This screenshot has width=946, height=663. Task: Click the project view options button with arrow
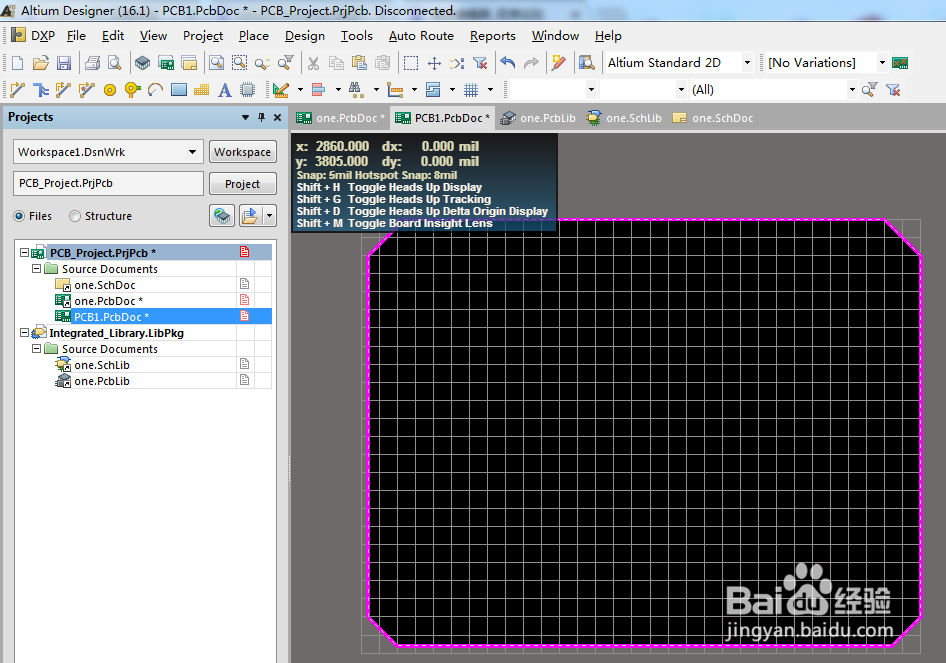(258, 215)
